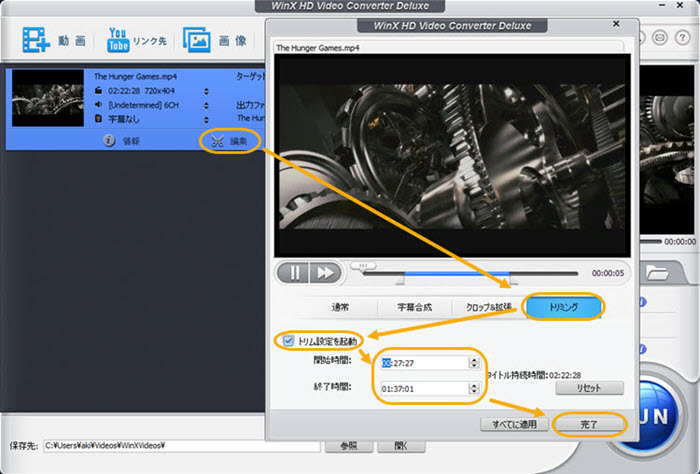Select The Hunger Games video thumbnail
This screenshot has height=474, width=700.
[48, 98]
